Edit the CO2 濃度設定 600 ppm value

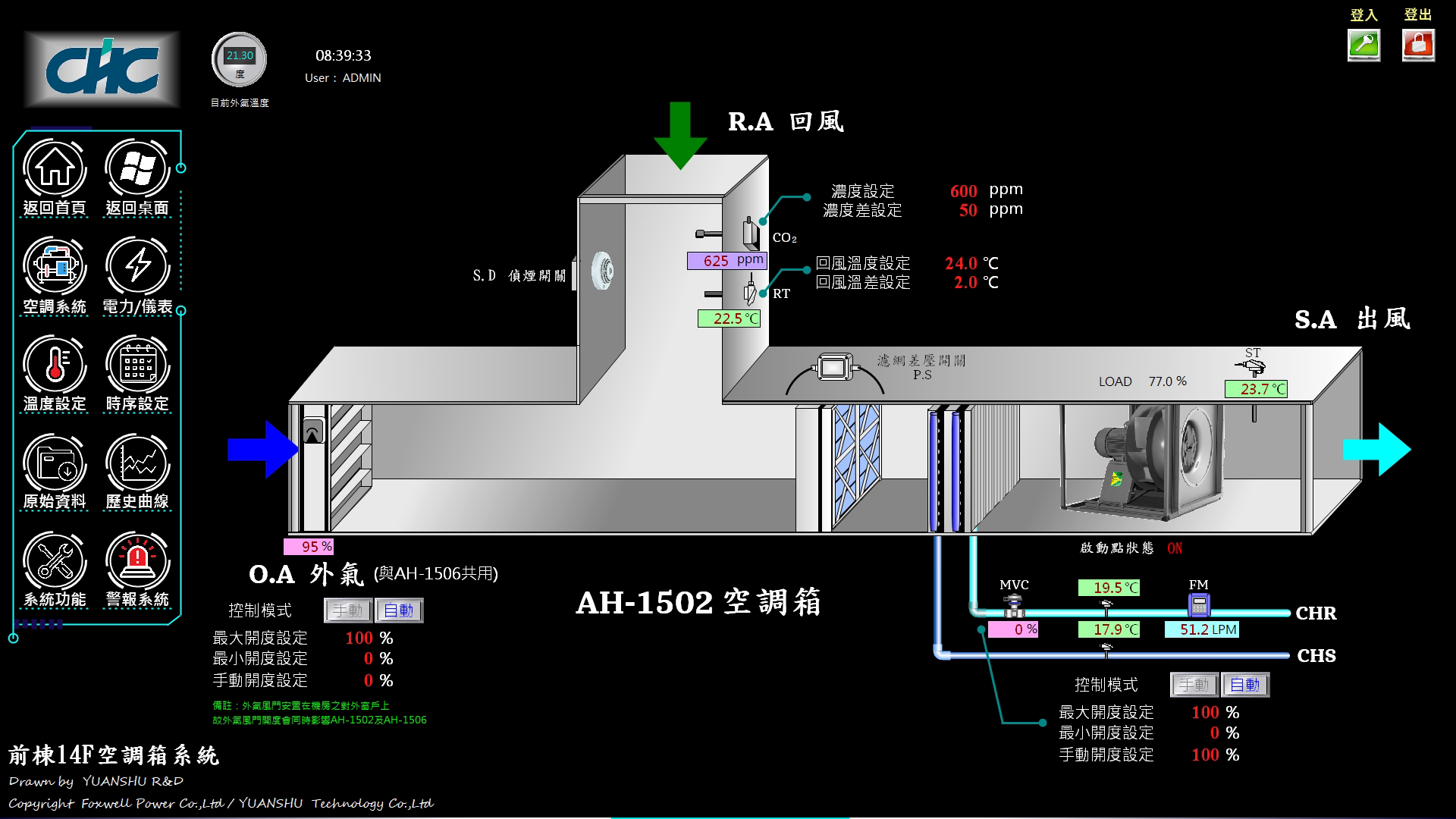[963, 191]
